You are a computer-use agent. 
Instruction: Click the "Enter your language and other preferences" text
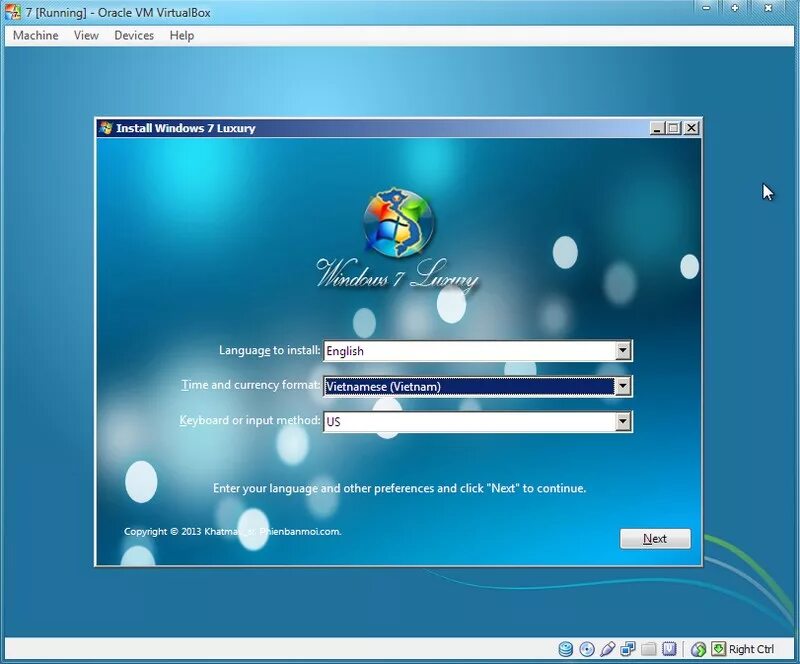(x=399, y=488)
